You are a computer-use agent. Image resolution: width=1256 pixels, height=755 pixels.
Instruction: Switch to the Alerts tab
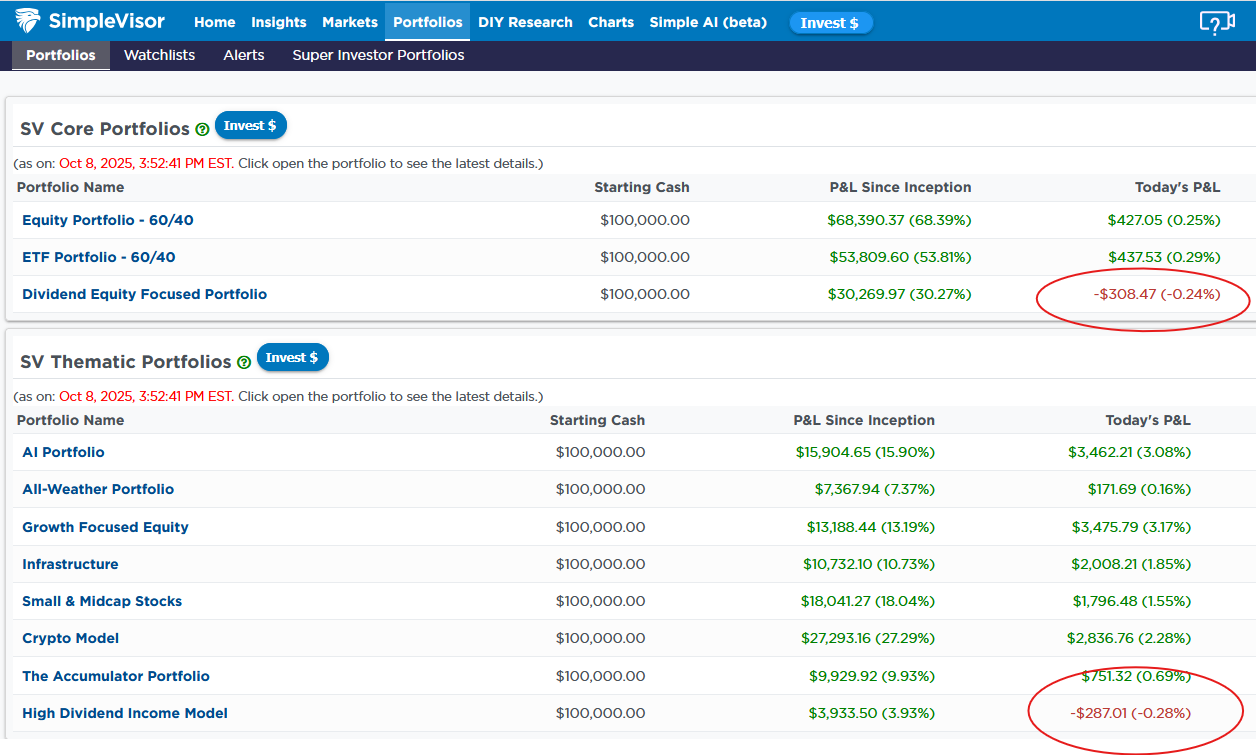click(x=244, y=55)
